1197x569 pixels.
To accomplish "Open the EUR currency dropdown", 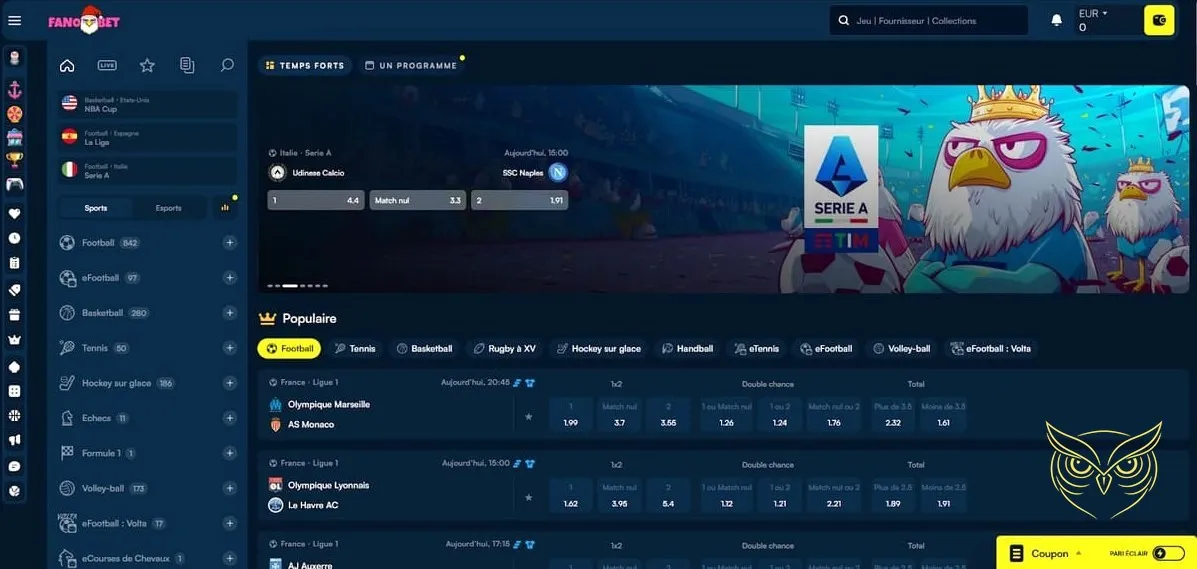I will pyautogui.click(x=1093, y=14).
